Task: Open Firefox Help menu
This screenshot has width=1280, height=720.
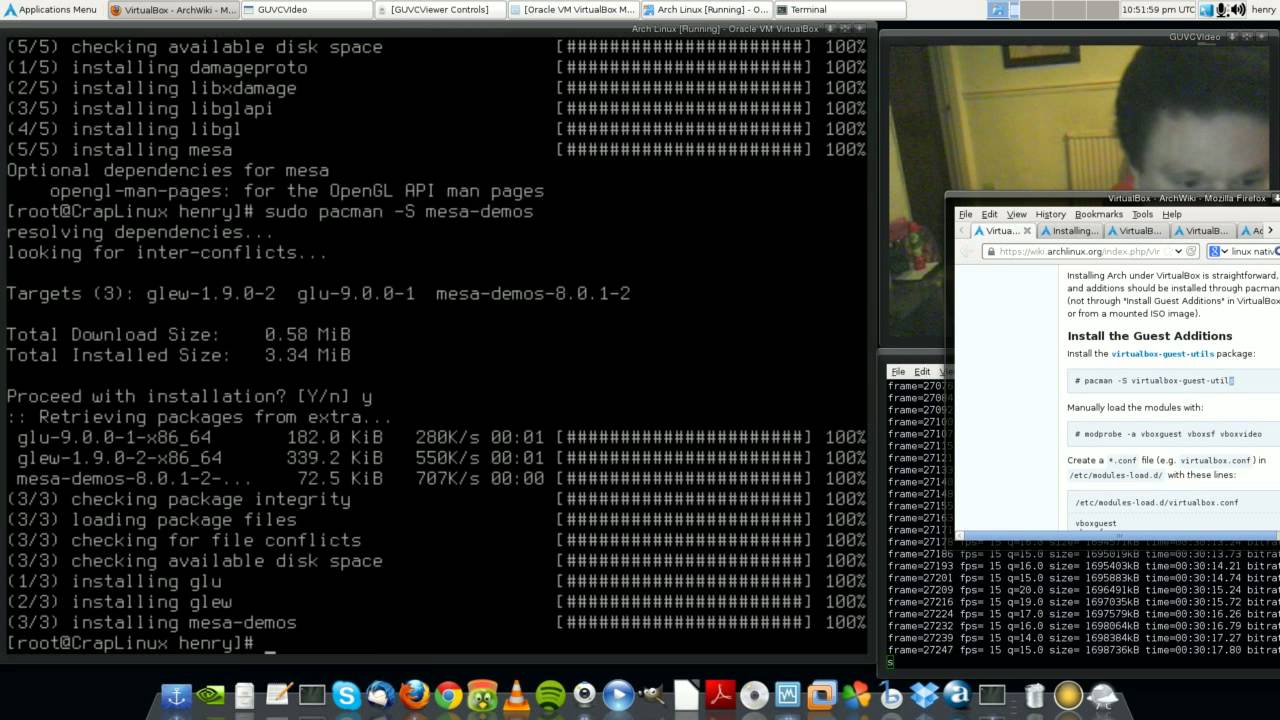Action: [1172, 214]
